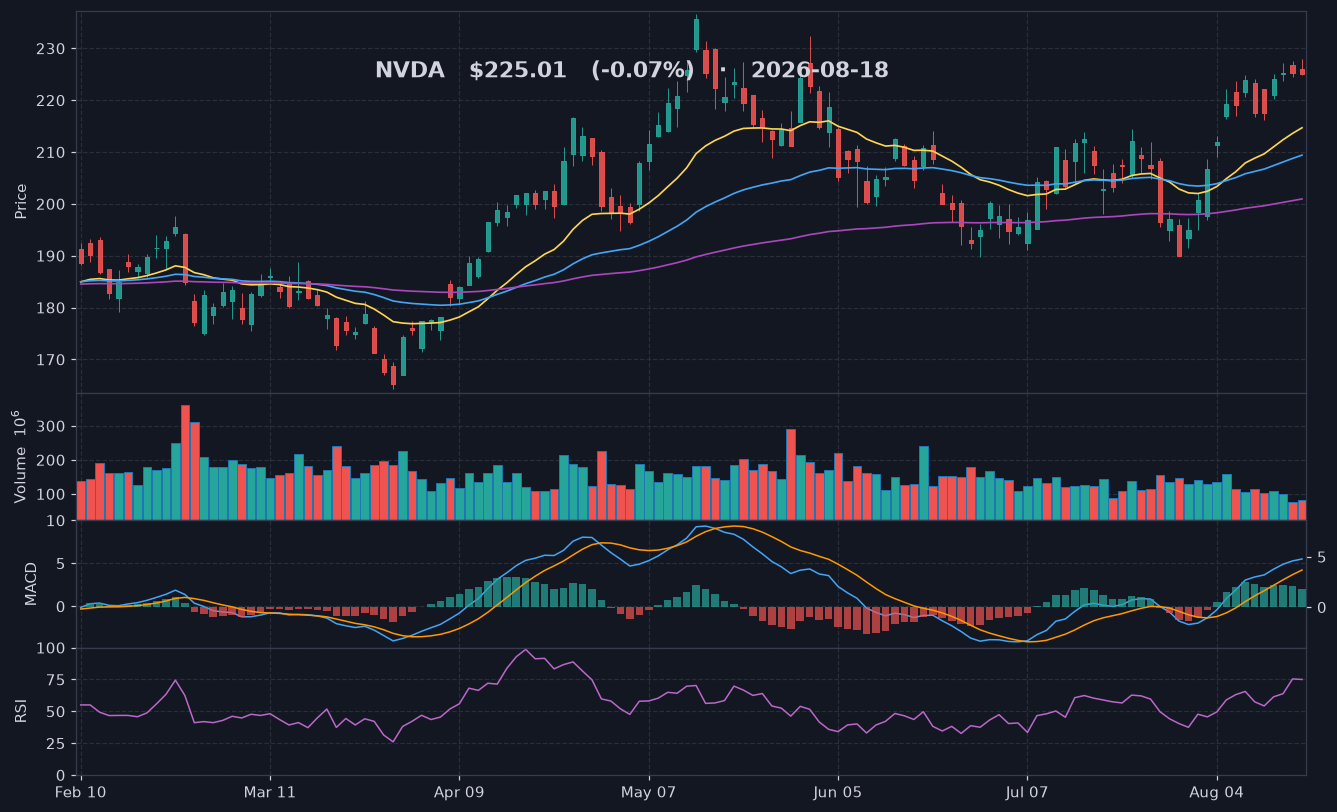This screenshot has width=1337, height=812.
Task: Click the 2026-08-18 date in title
Action: point(820,70)
